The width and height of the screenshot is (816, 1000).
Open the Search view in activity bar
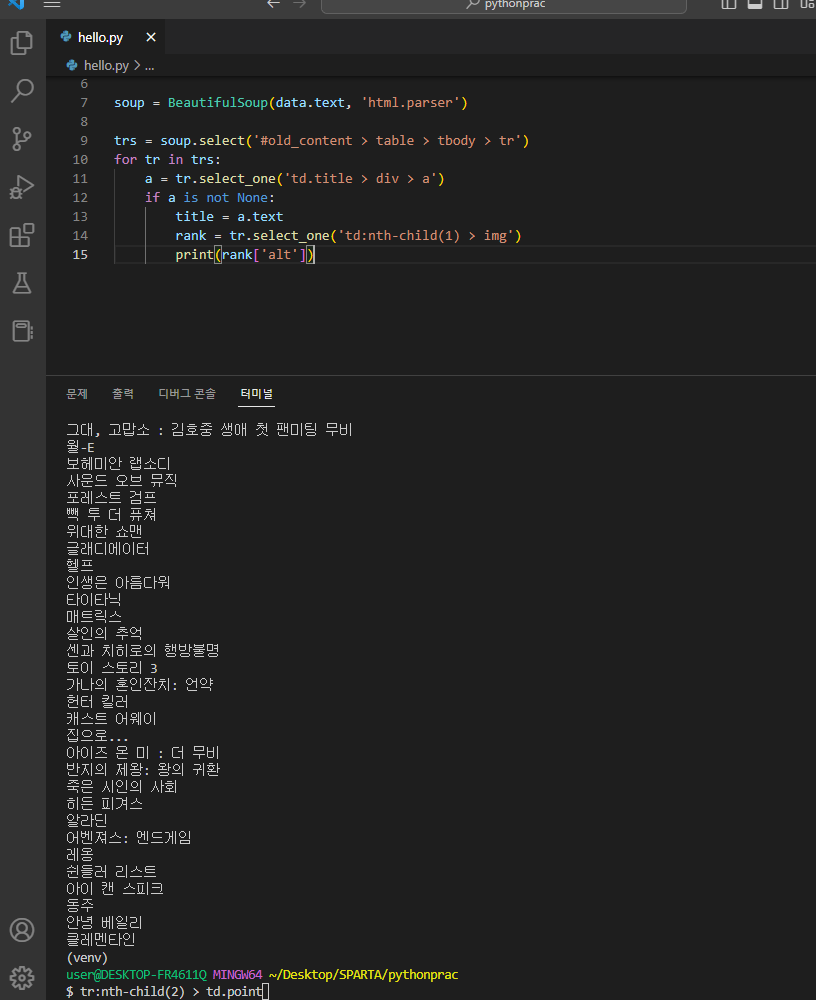tap(22, 91)
